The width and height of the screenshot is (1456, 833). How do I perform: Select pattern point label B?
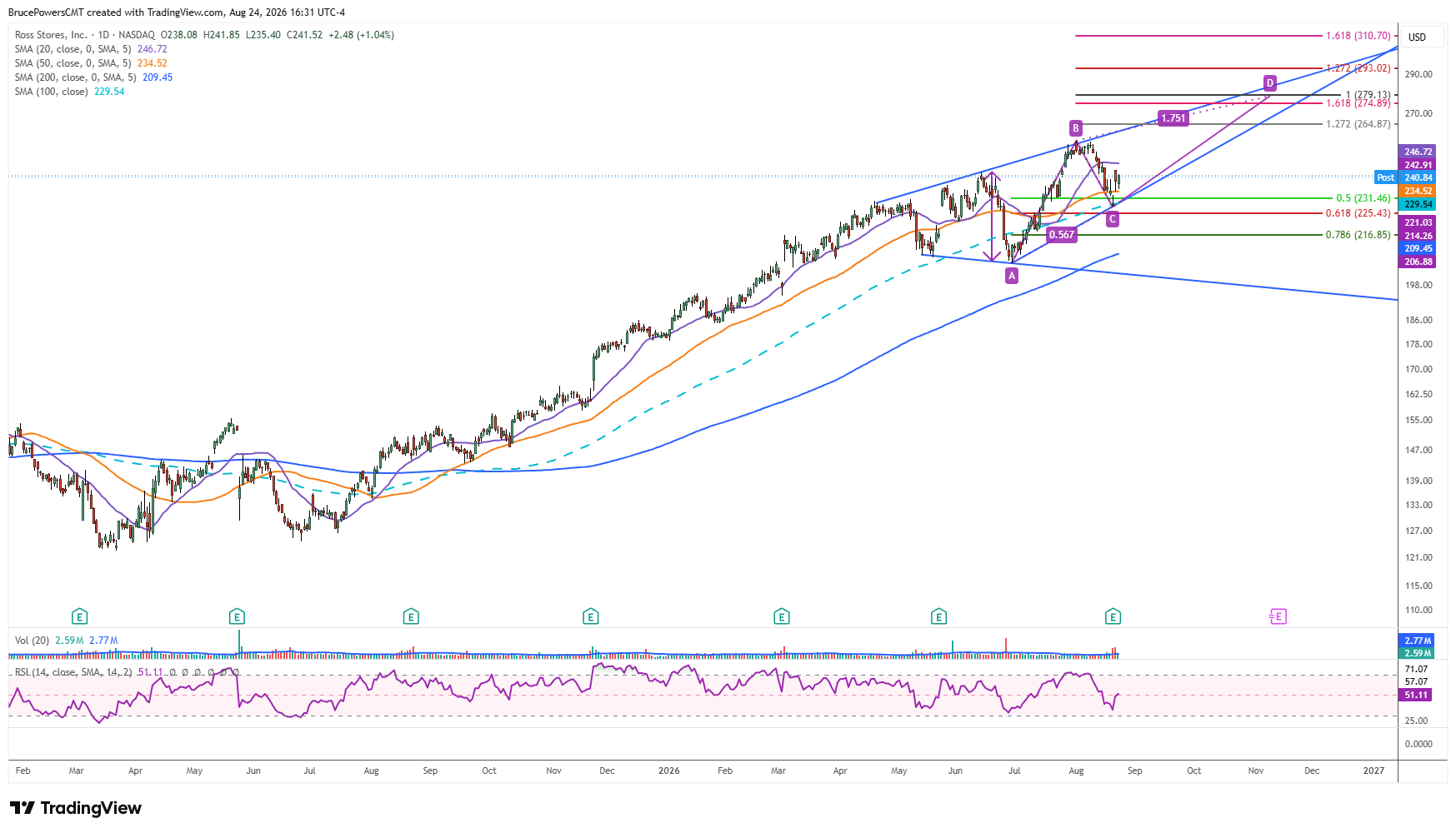click(1076, 128)
